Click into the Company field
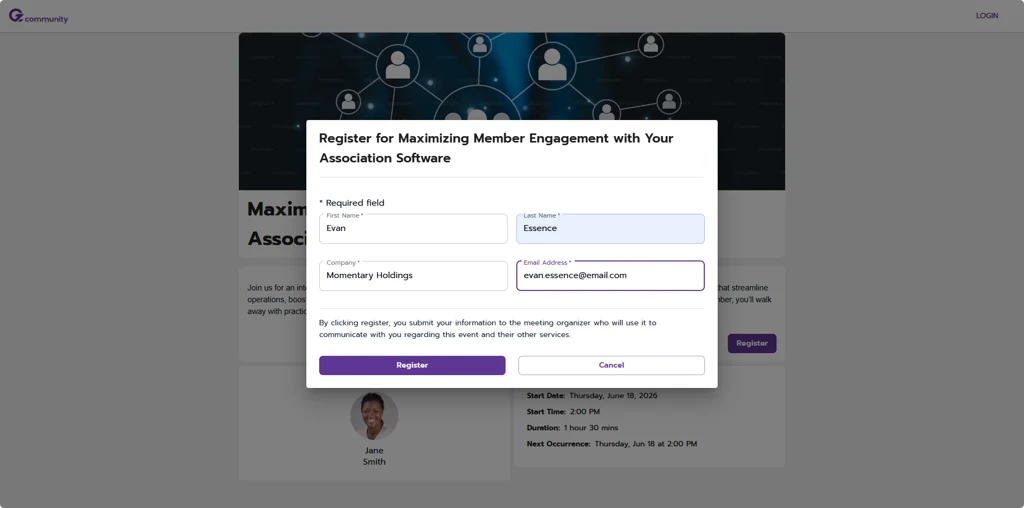Screen dimensions: 1024x508 click(413, 276)
